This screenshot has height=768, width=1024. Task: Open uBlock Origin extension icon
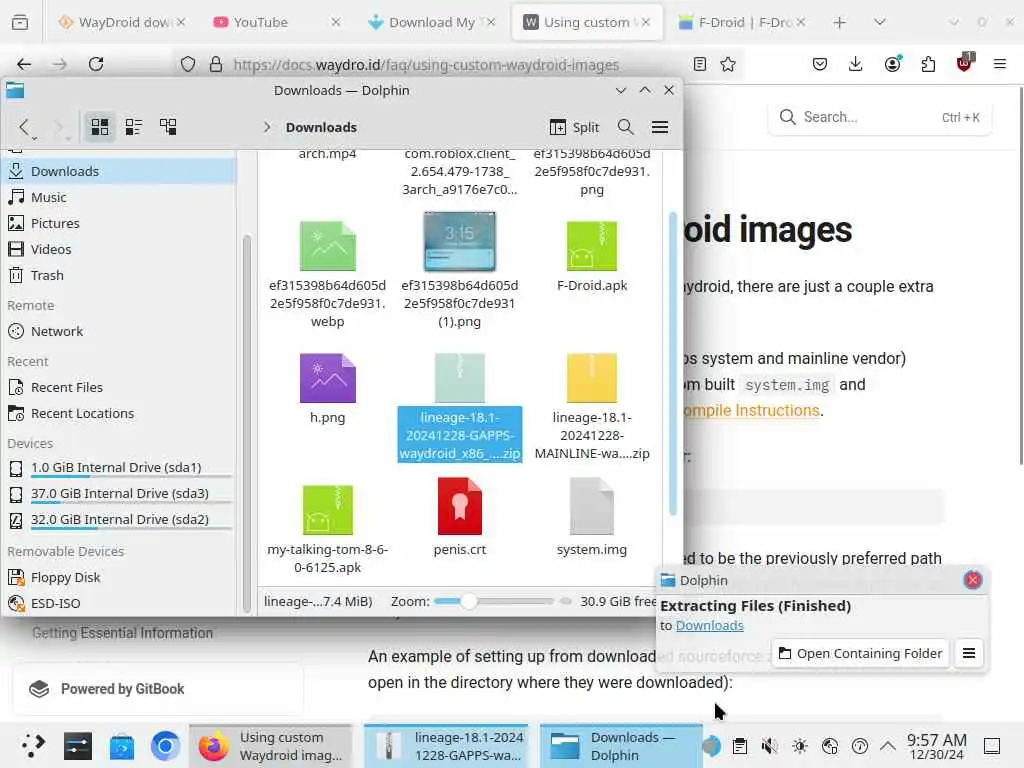(964, 63)
